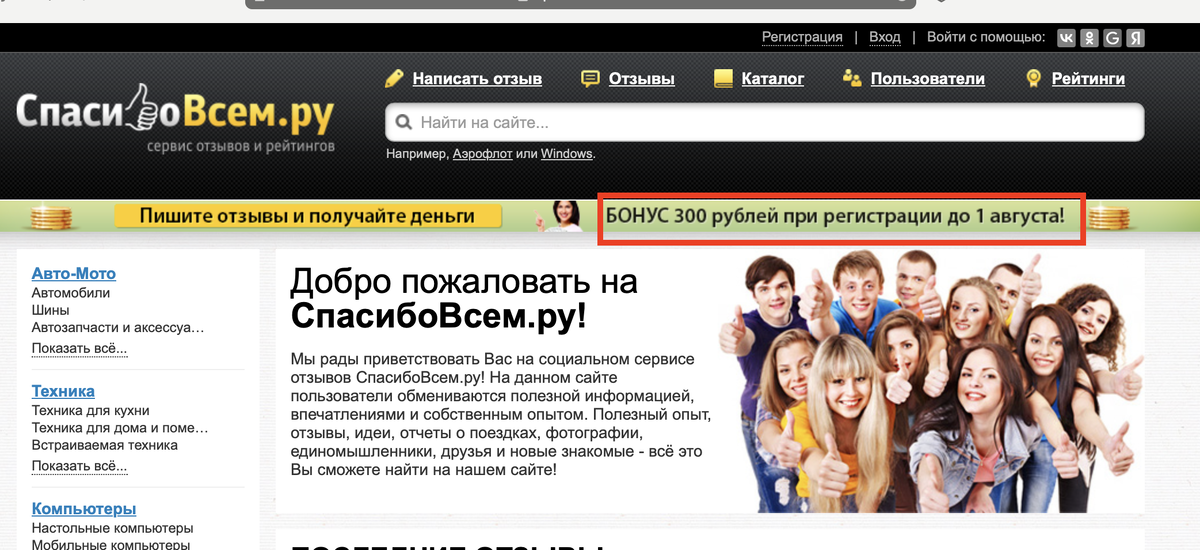This screenshot has height=550, width=1200.
Task: Open Настольные компьютеры subcategory
Action: click(x=112, y=528)
